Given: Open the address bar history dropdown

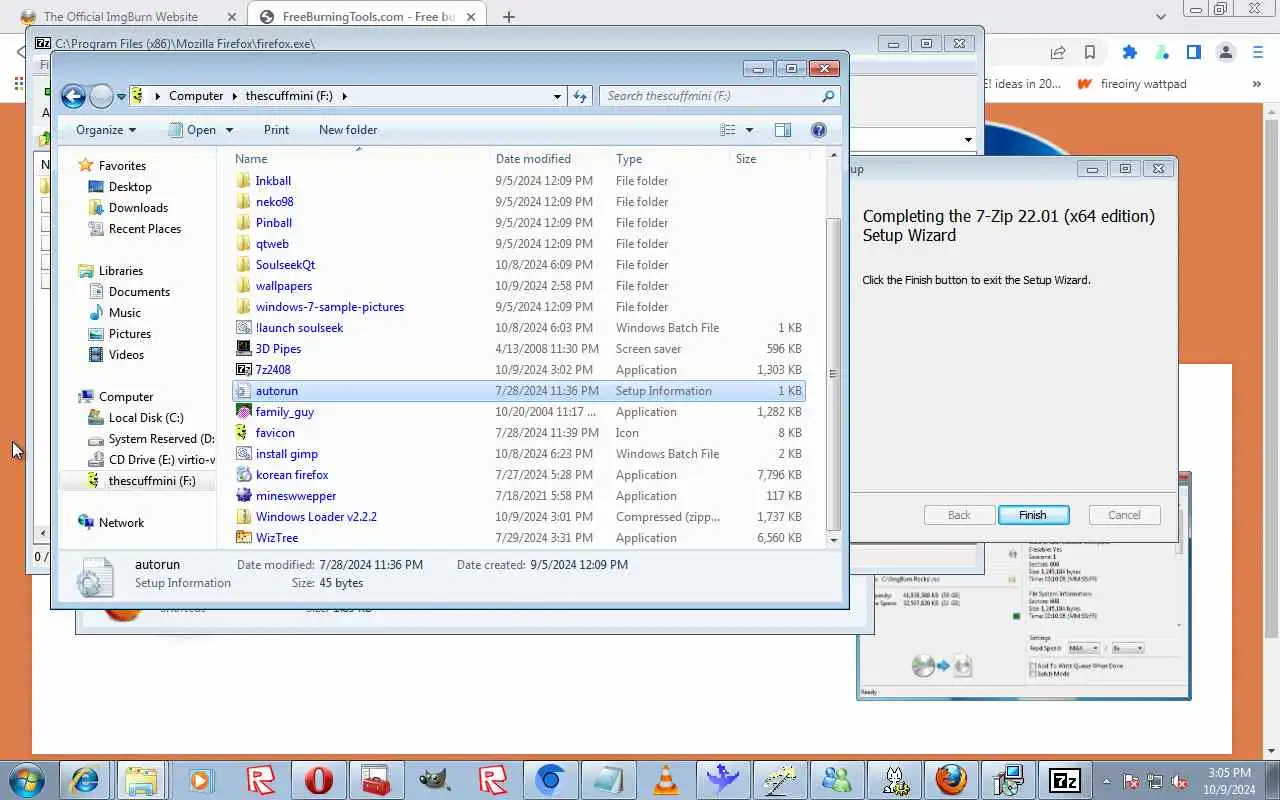Looking at the screenshot, I should pyautogui.click(x=557, y=97).
